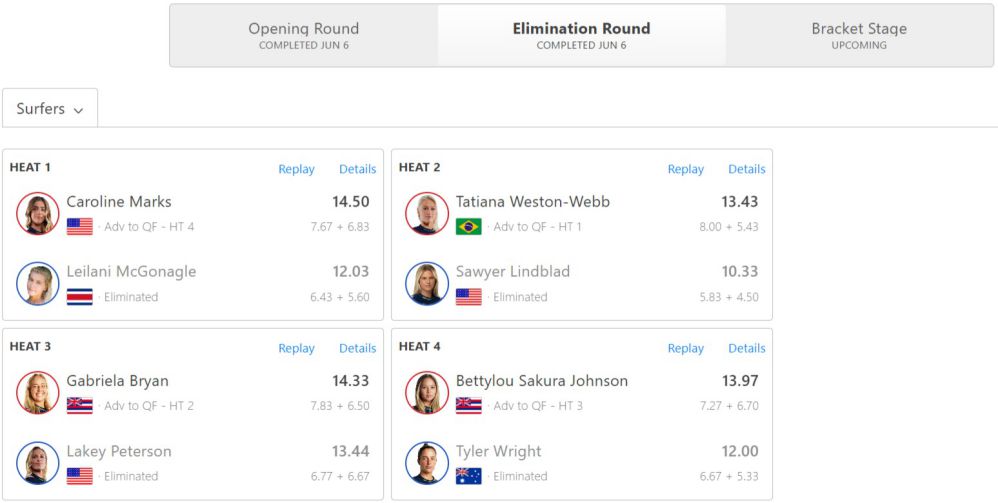The image size is (998, 503).
Task: Click Tyler Wright's round profile photo
Action: coord(427,463)
